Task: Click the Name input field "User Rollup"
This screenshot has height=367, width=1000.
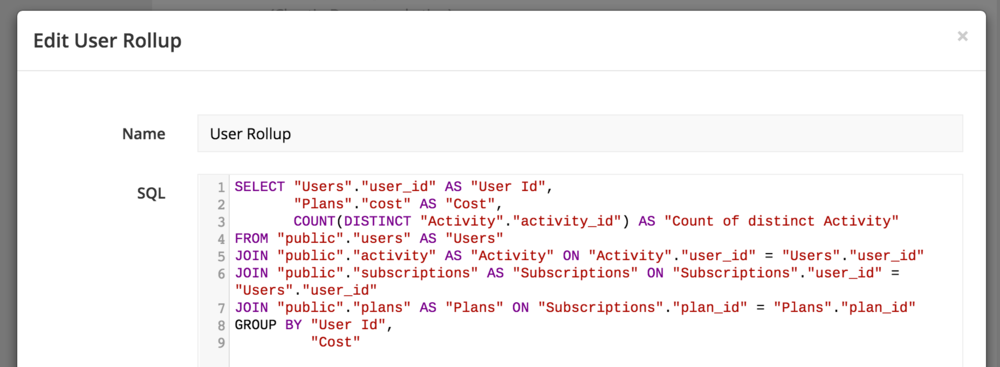Action: (580, 133)
